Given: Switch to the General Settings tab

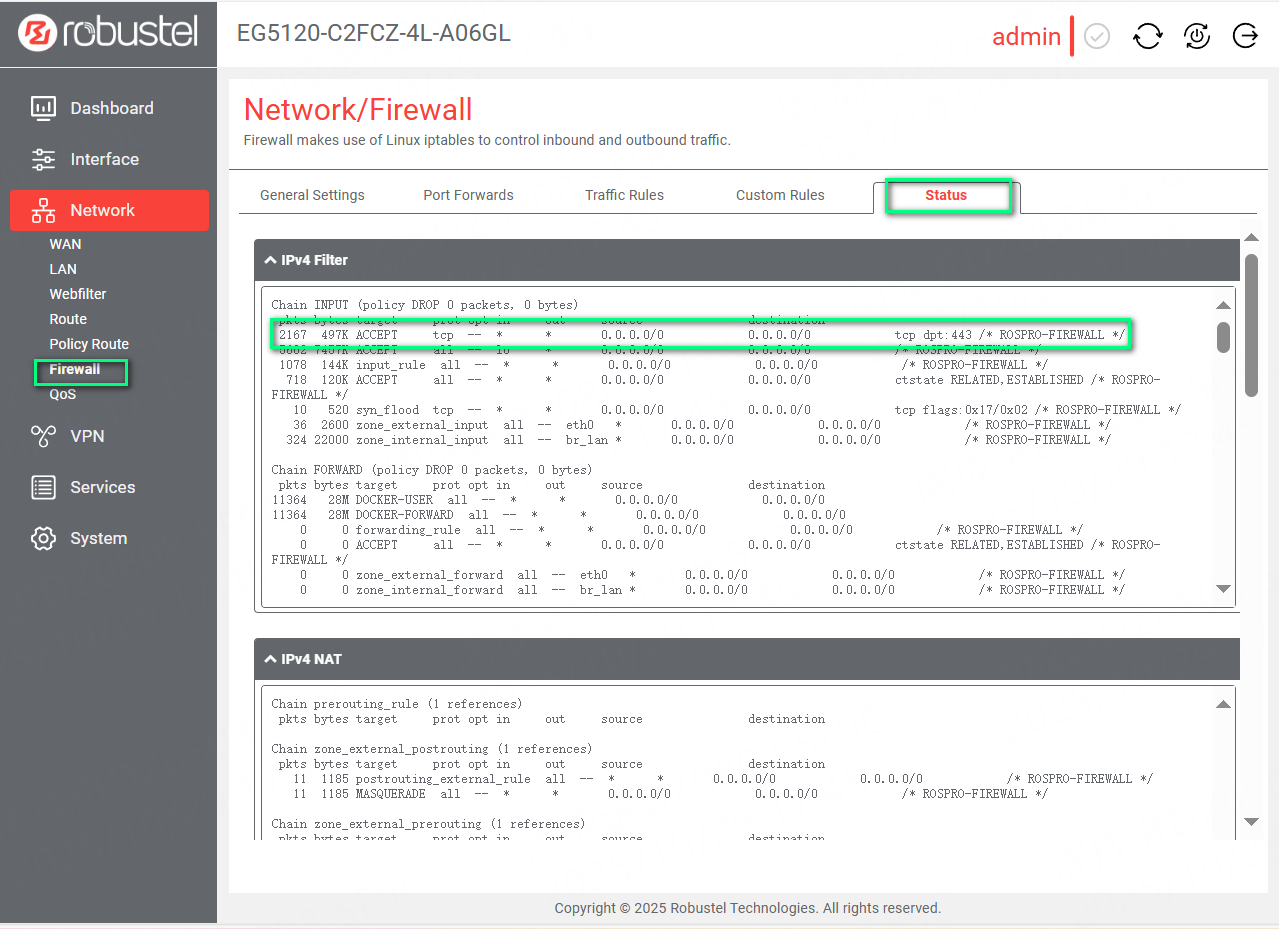Looking at the screenshot, I should [x=312, y=195].
